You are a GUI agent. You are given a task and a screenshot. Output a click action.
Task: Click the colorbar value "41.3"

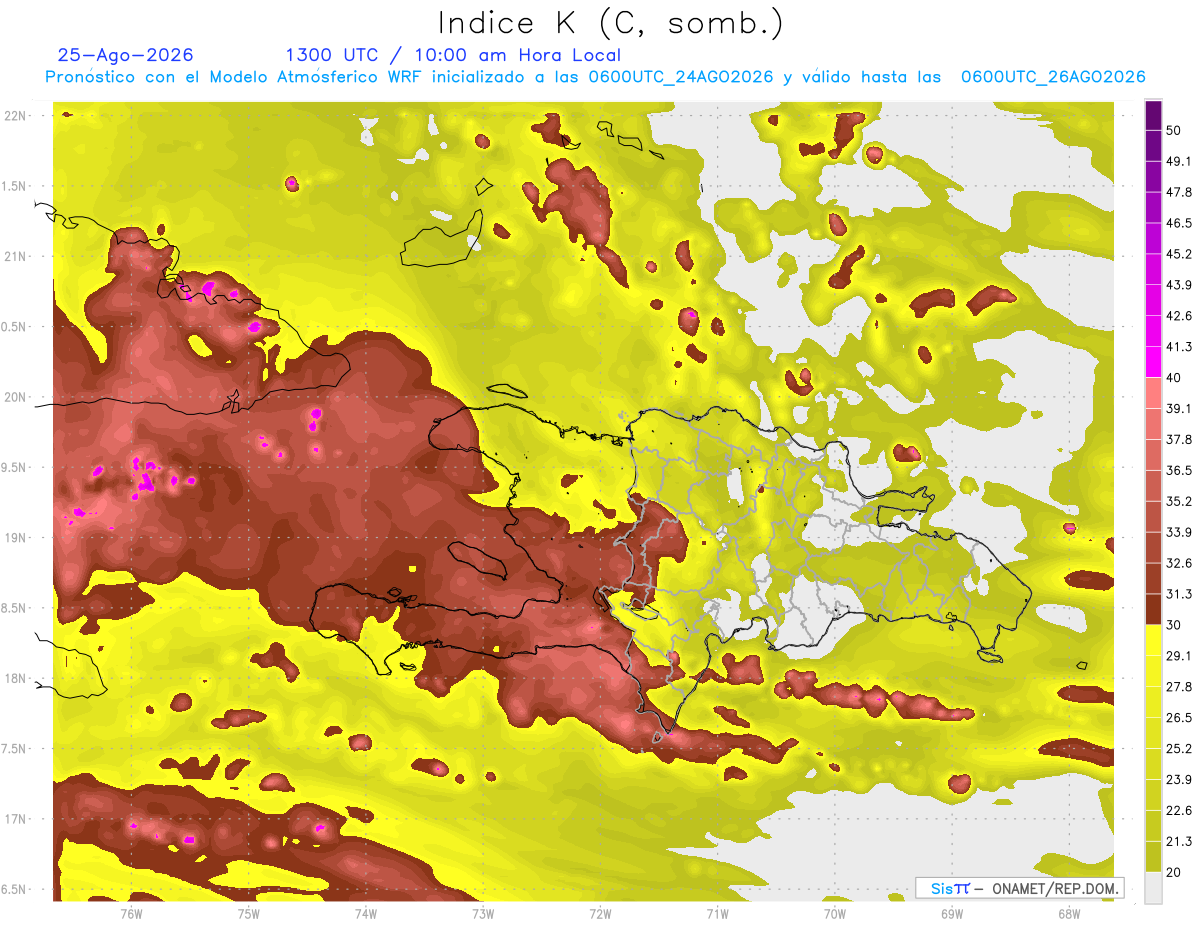coord(1178,347)
